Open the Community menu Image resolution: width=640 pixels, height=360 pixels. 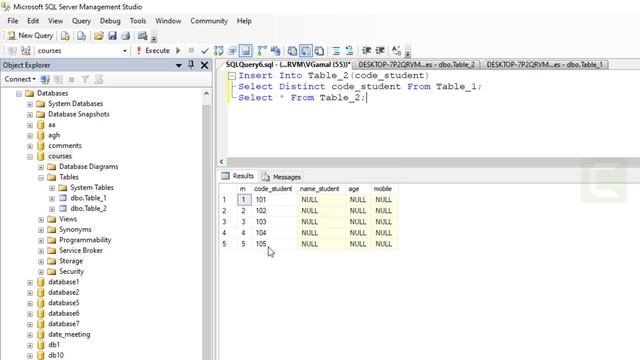coord(209,21)
